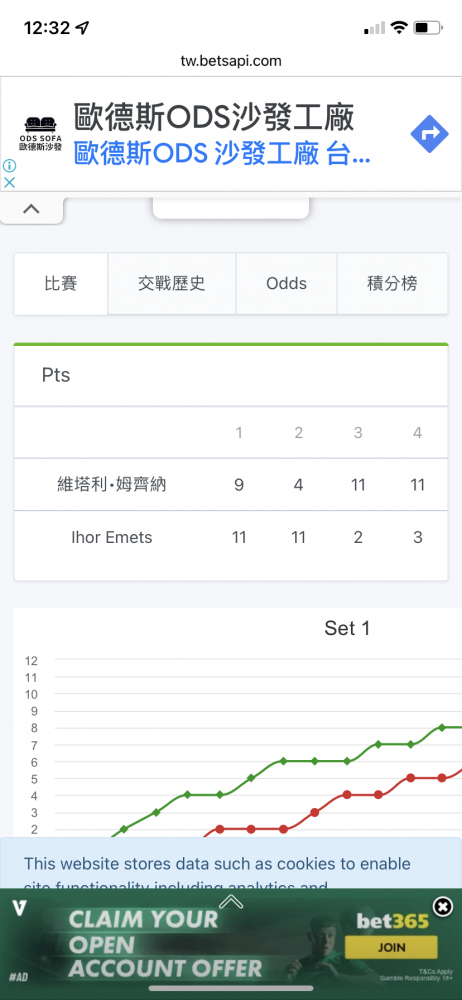The height and width of the screenshot is (1000, 462).
Task: Switch to the 交戰歷史 tab
Action: point(172,284)
